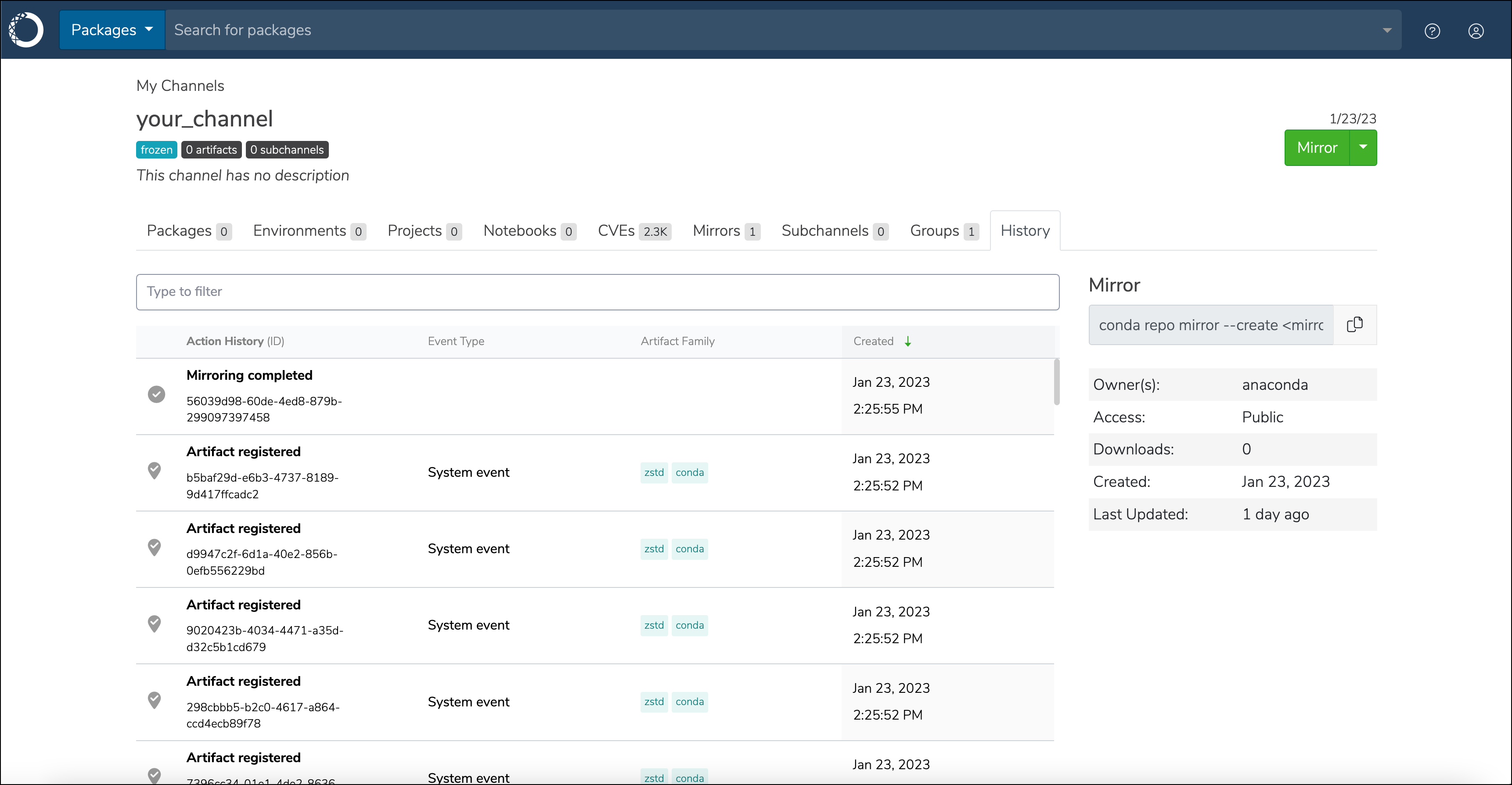Viewport: 1512px width, 785px height.
Task: Click the Mirroring completed checkmark icon
Action: (x=156, y=395)
